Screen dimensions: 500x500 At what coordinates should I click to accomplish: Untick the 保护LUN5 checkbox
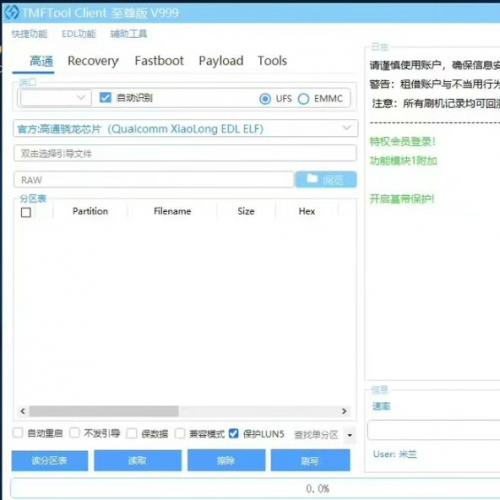(x=233, y=433)
